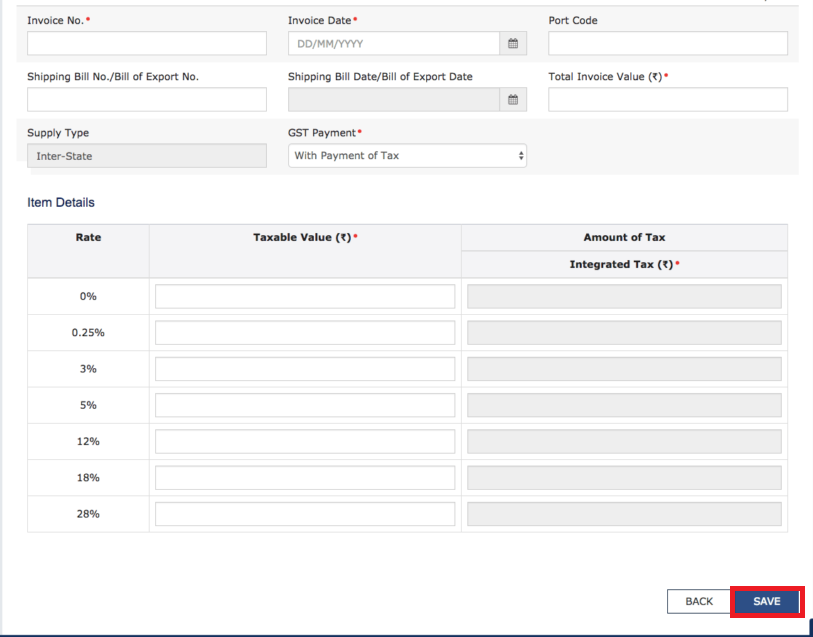813x637 pixels.
Task: Focus the Total Invoice Value field
Action: [x=668, y=100]
